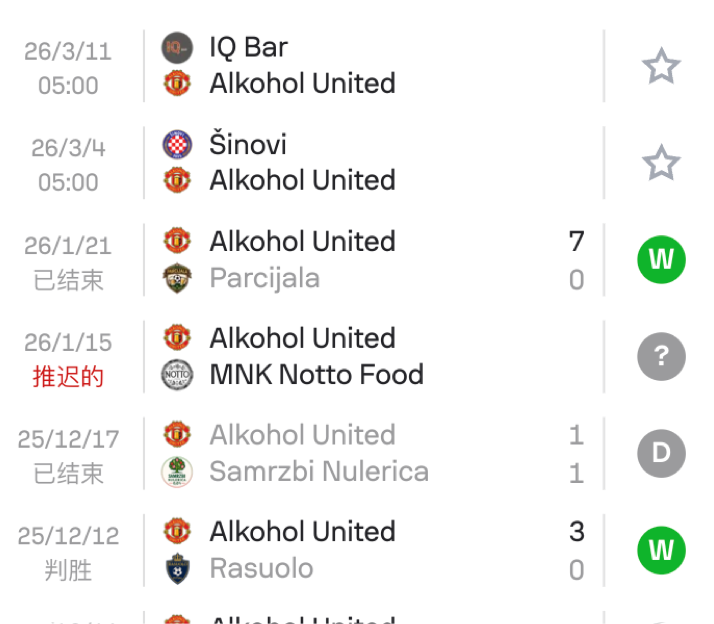Open Samrzbi Nulerica team page
This screenshot has height=624, width=714.
(x=319, y=472)
